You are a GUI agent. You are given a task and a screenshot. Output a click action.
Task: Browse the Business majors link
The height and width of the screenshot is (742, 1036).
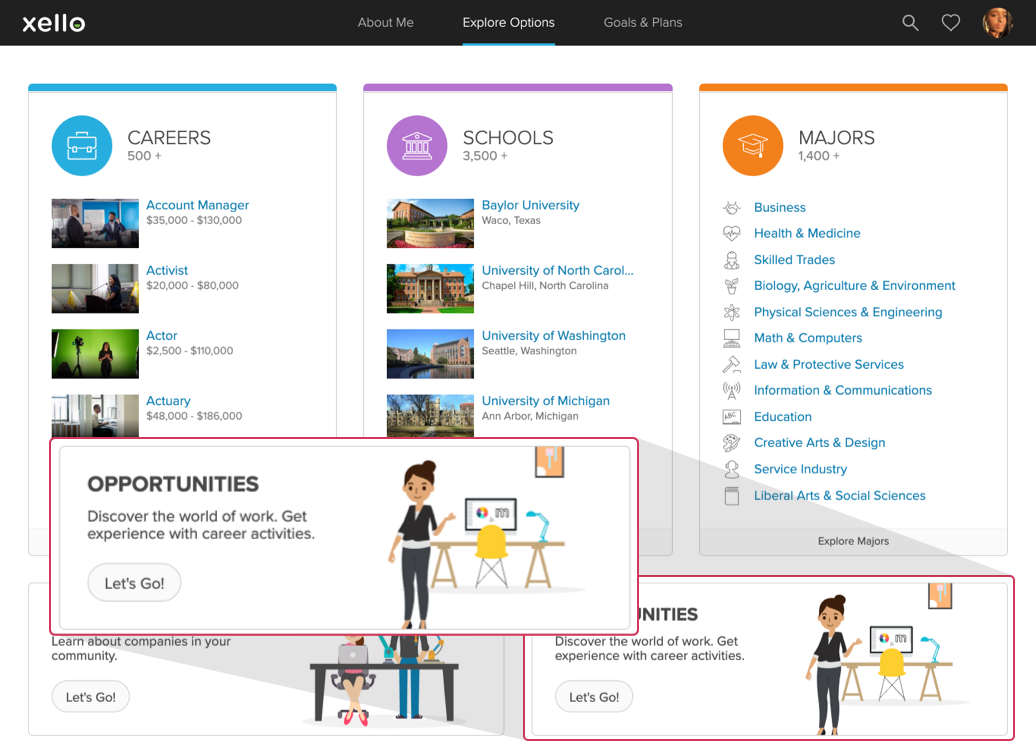pos(780,207)
